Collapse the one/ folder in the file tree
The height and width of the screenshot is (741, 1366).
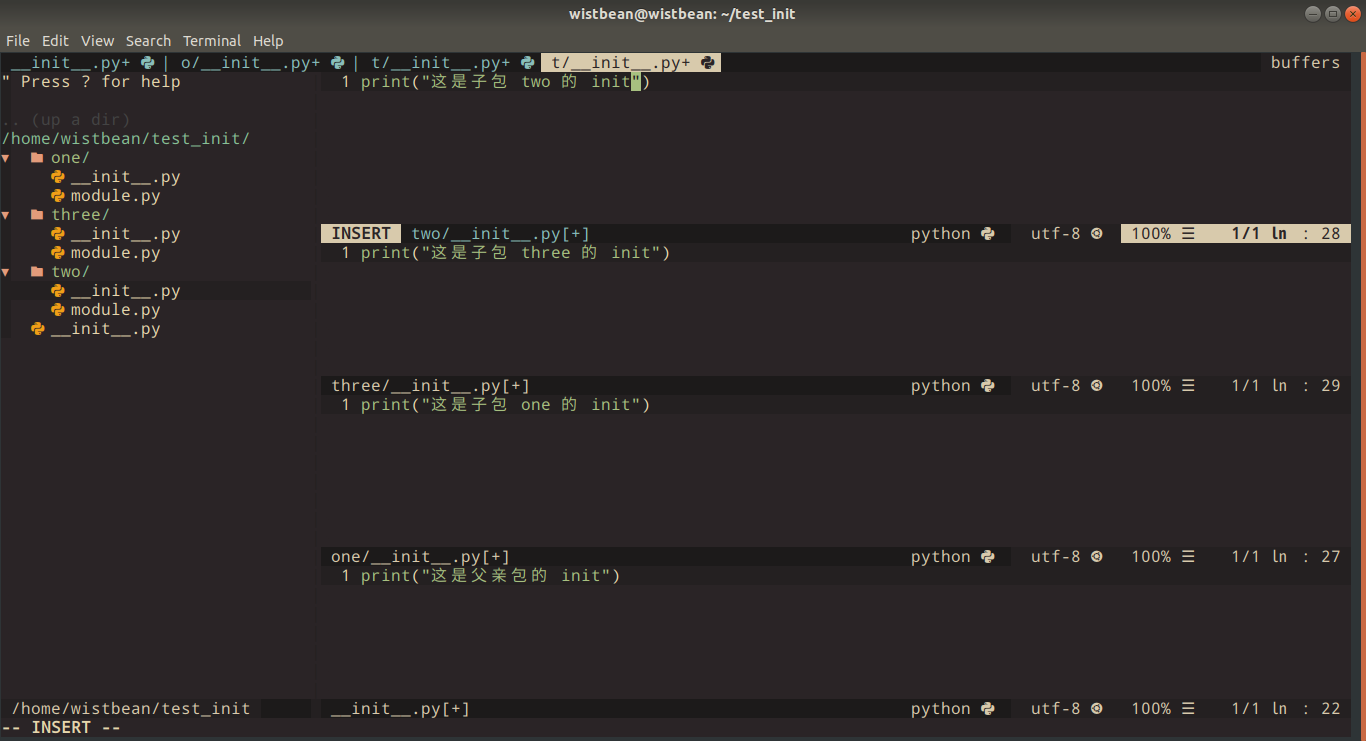pyautogui.click(x=7, y=157)
